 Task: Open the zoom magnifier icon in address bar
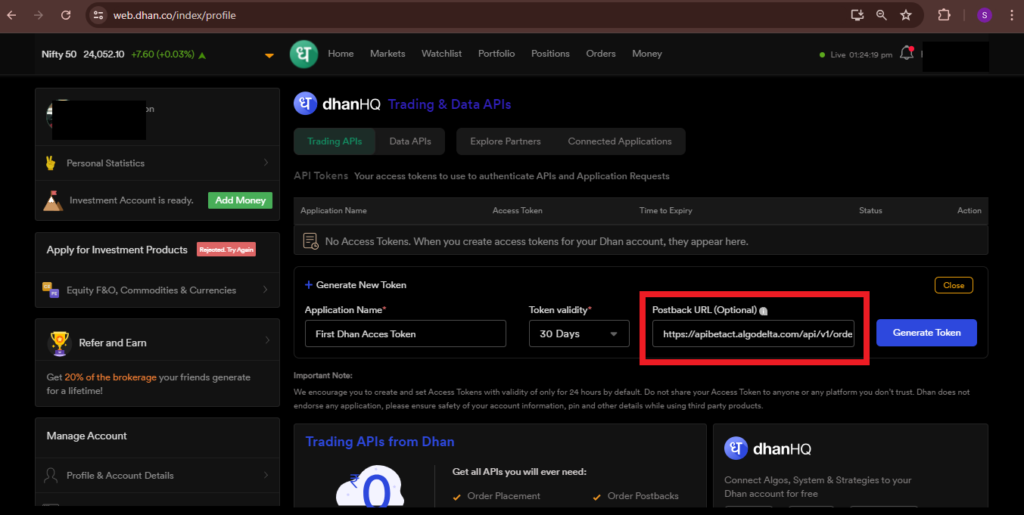pyautogui.click(x=882, y=15)
